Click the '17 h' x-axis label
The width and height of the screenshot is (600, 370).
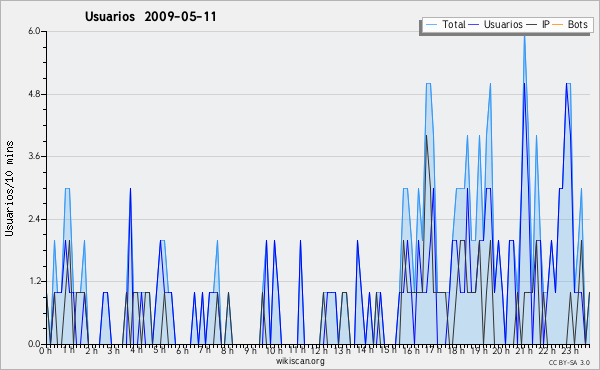(x=433, y=350)
